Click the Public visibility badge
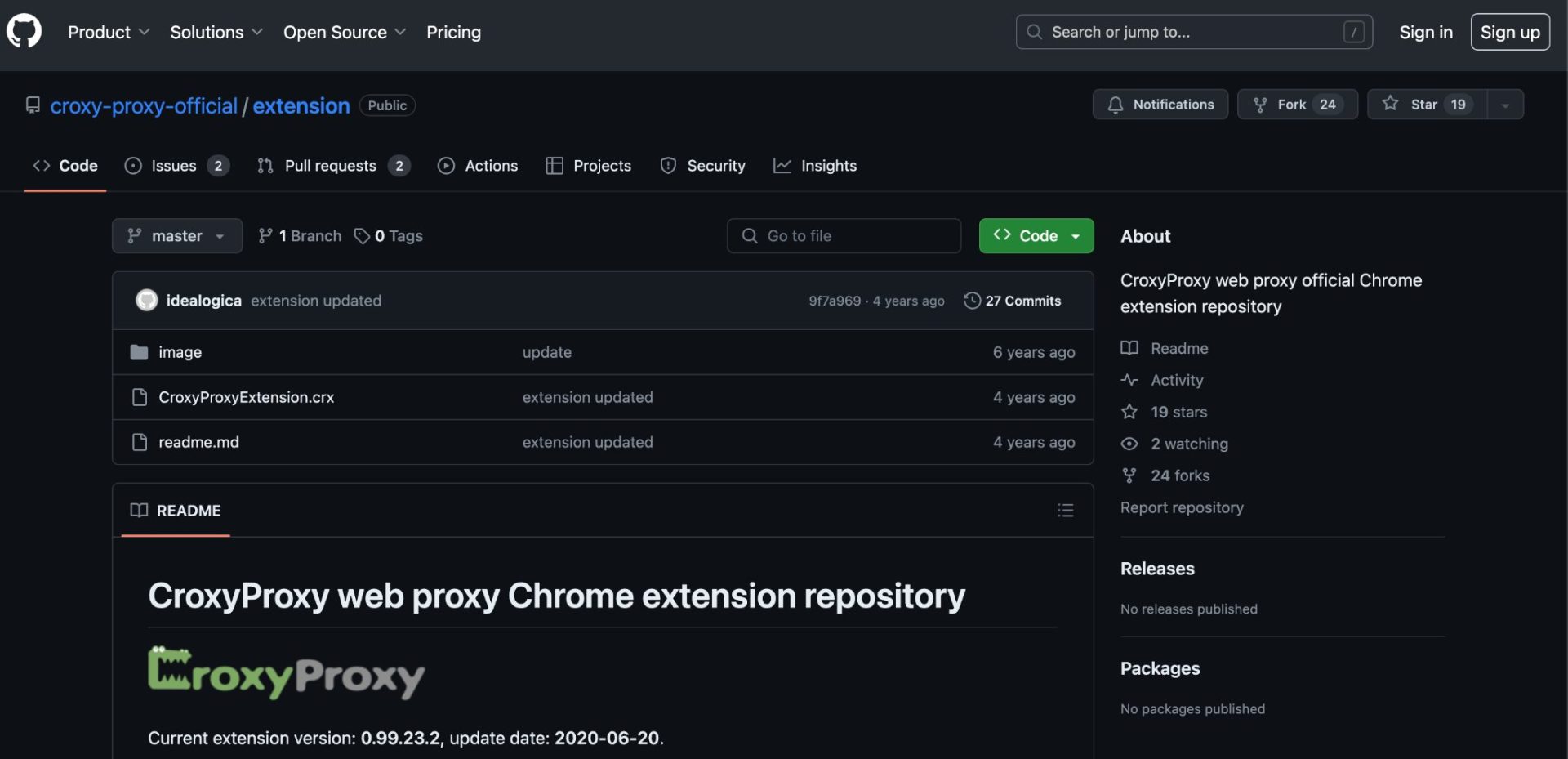The height and width of the screenshot is (759, 1568). [387, 105]
